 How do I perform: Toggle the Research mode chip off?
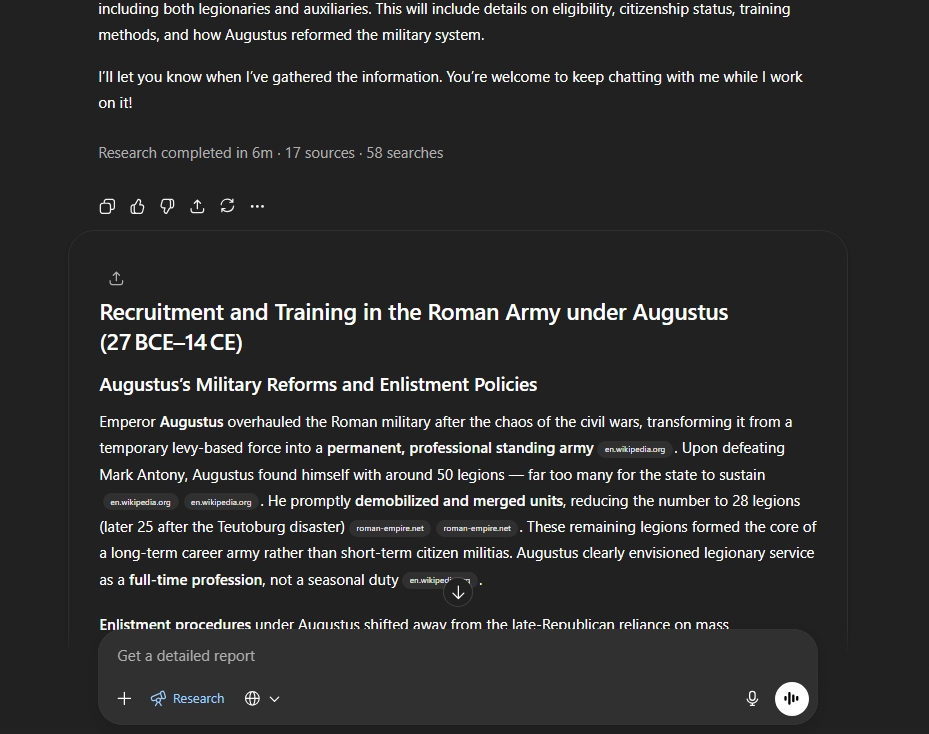point(187,698)
